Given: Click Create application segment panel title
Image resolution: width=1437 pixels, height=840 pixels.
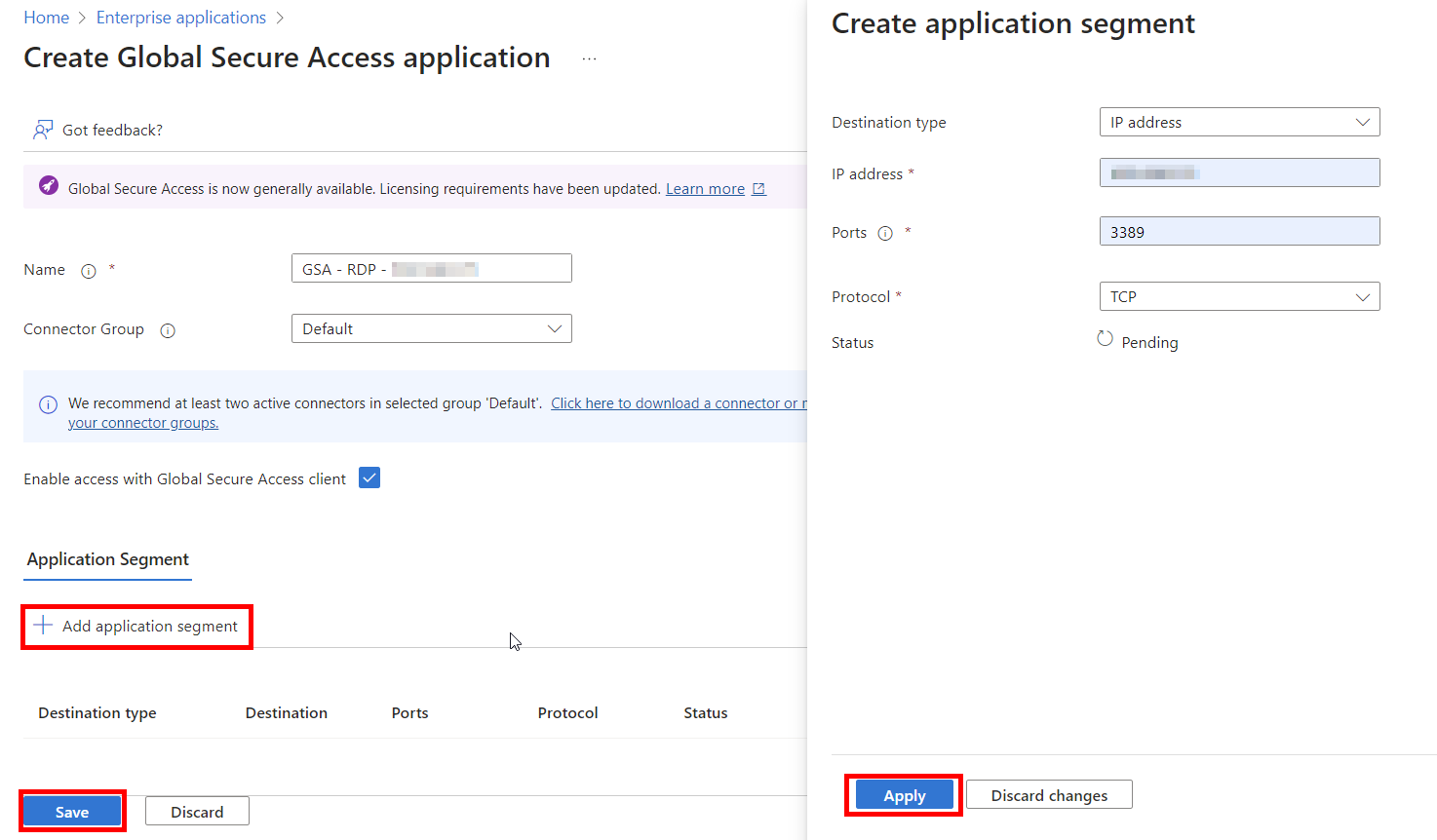Looking at the screenshot, I should [1013, 23].
